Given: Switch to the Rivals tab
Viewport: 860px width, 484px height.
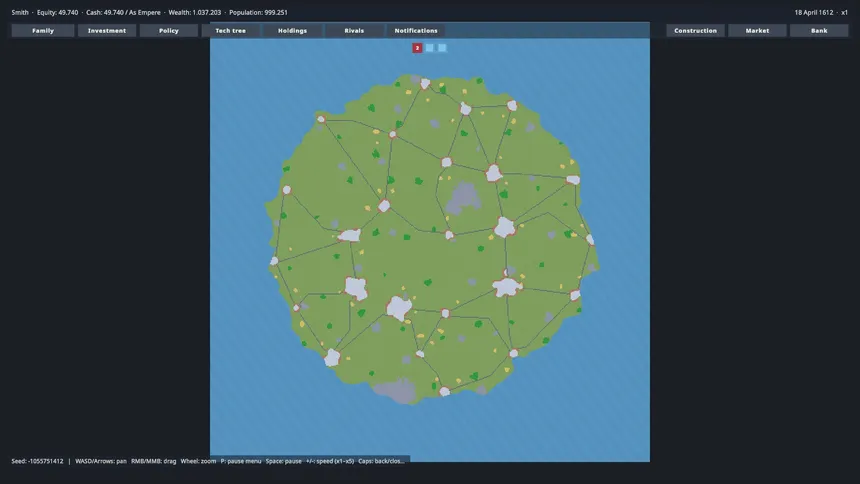Looking at the screenshot, I should [354, 31].
